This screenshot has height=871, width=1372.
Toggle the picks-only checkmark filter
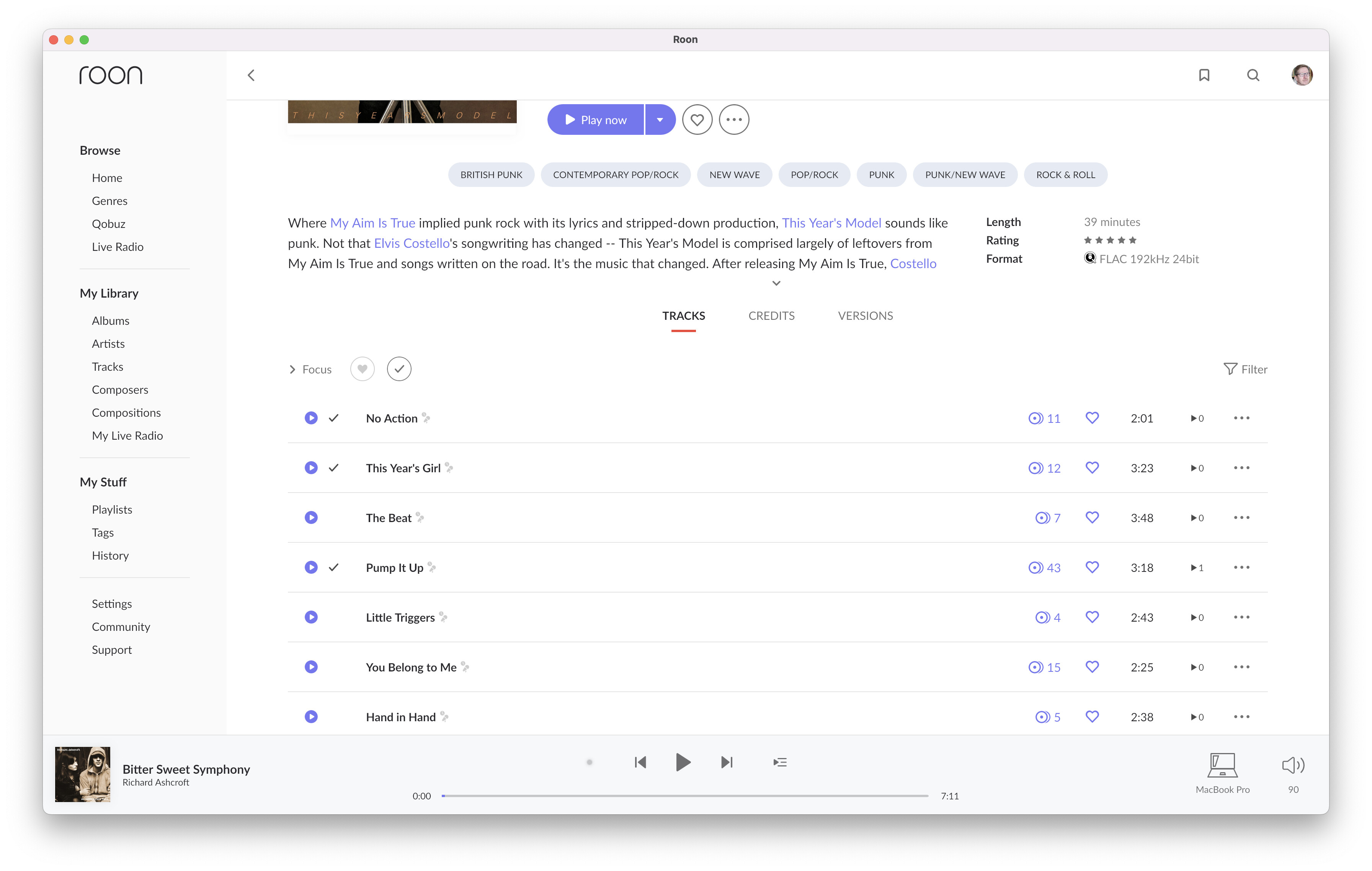click(399, 369)
